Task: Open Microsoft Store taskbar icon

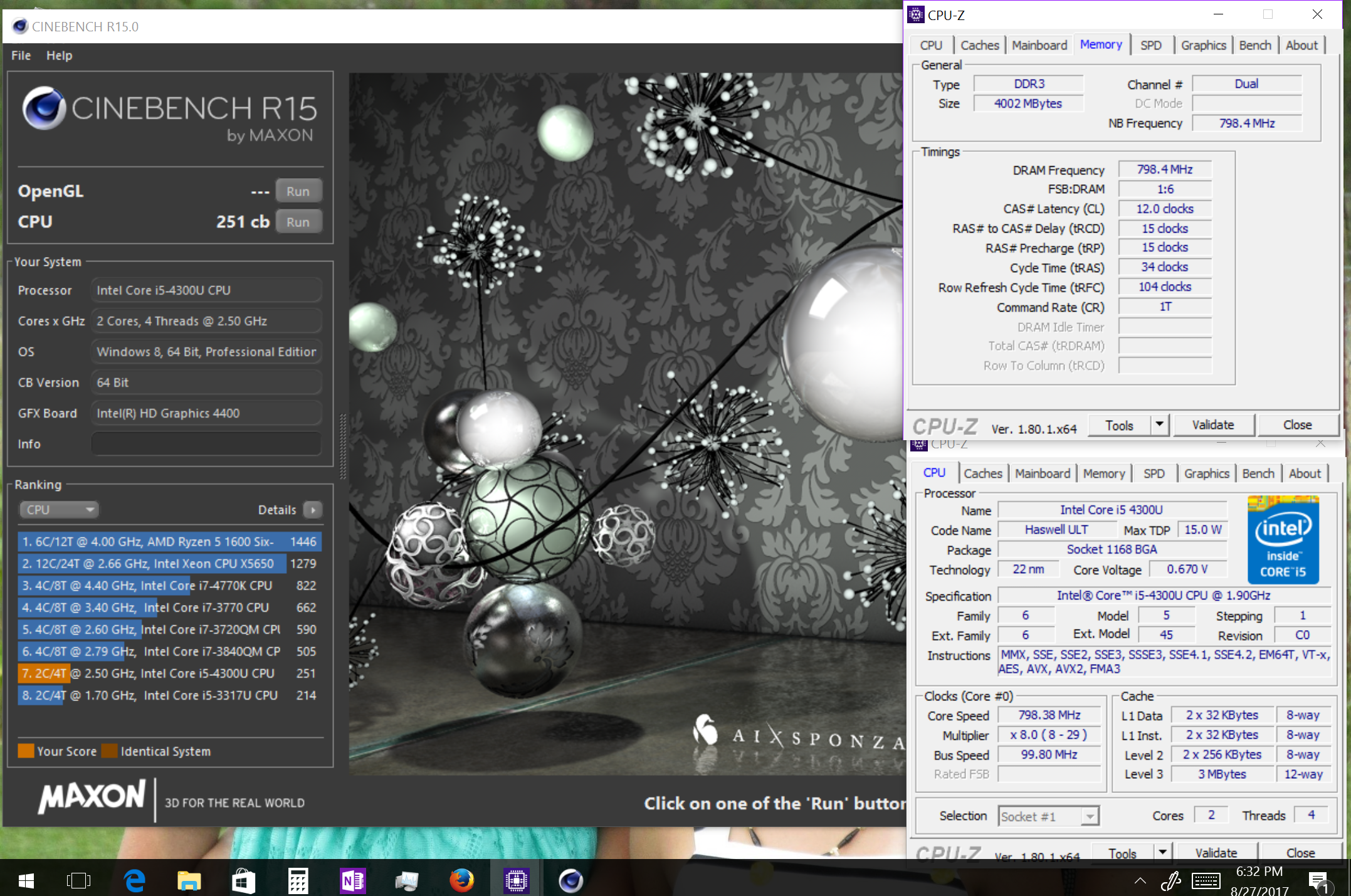Action: pos(243,881)
